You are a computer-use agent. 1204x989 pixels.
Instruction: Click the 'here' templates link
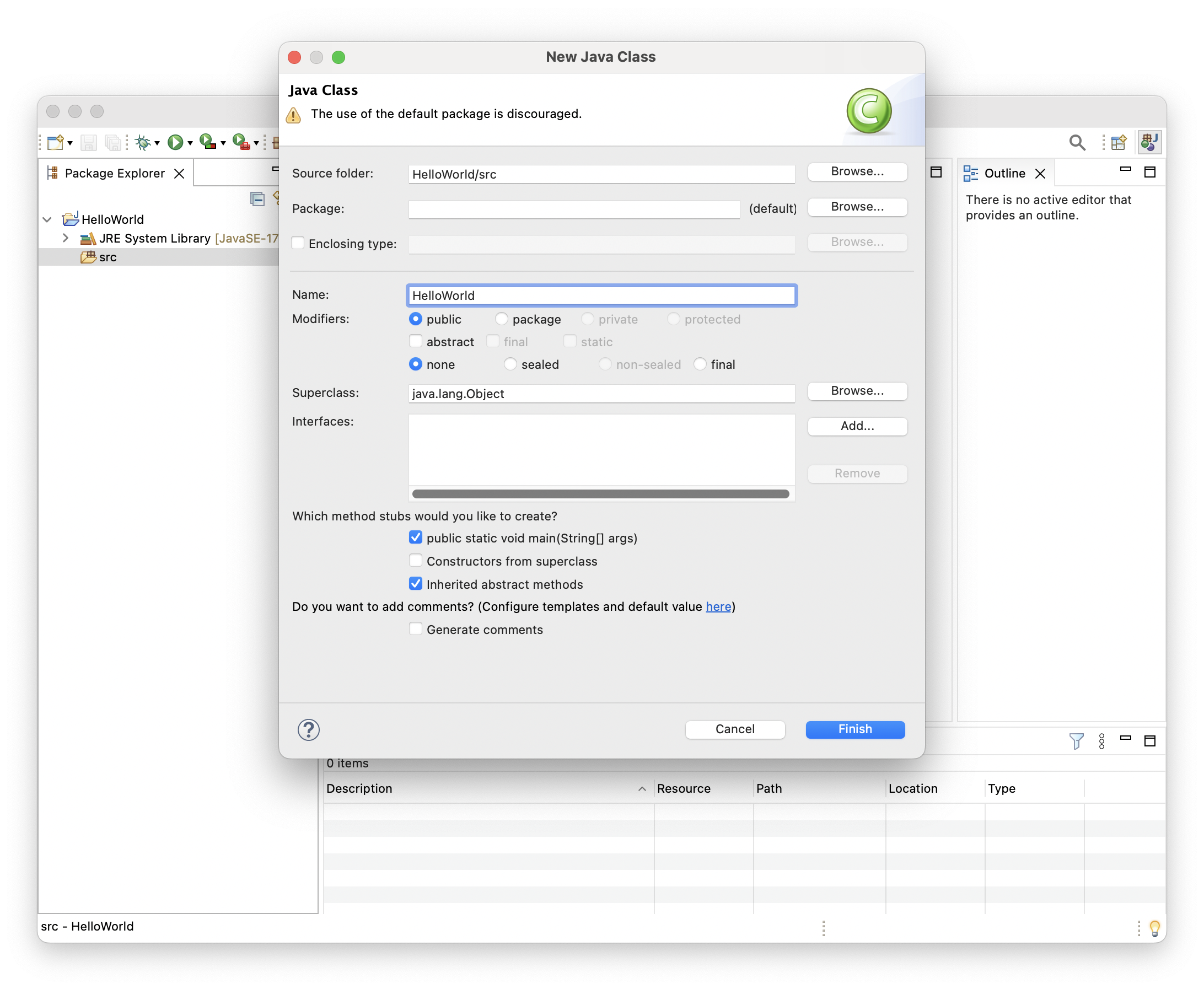[x=718, y=607]
